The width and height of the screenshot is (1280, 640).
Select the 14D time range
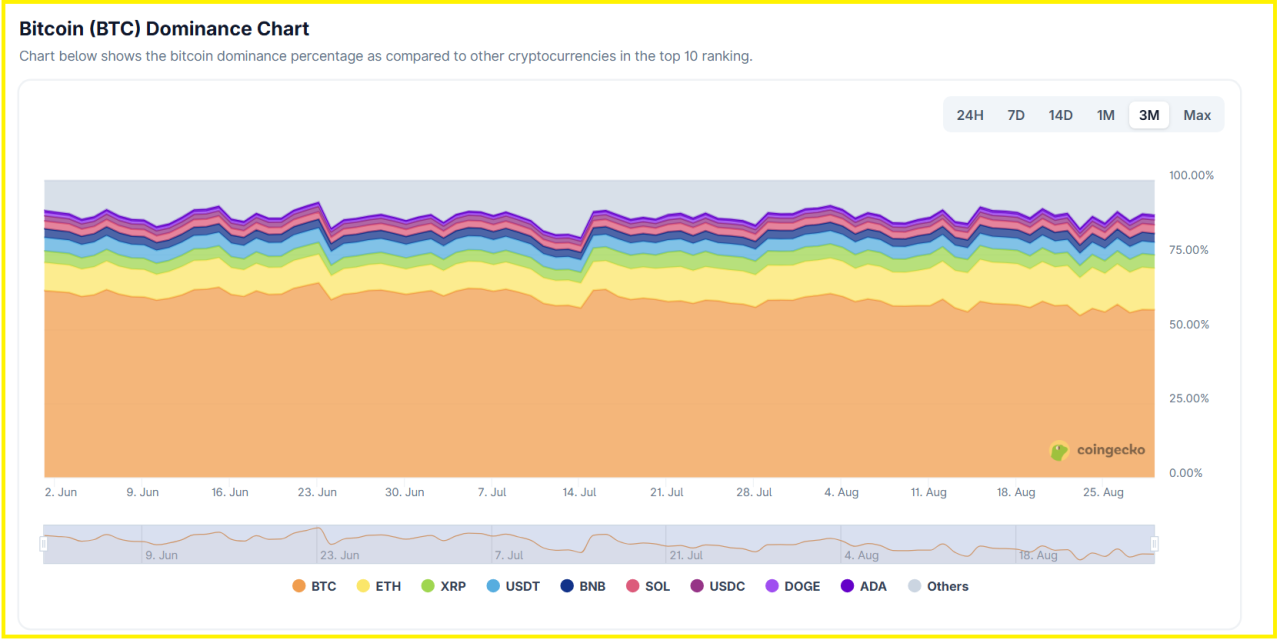pyautogui.click(x=1061, y=115)
